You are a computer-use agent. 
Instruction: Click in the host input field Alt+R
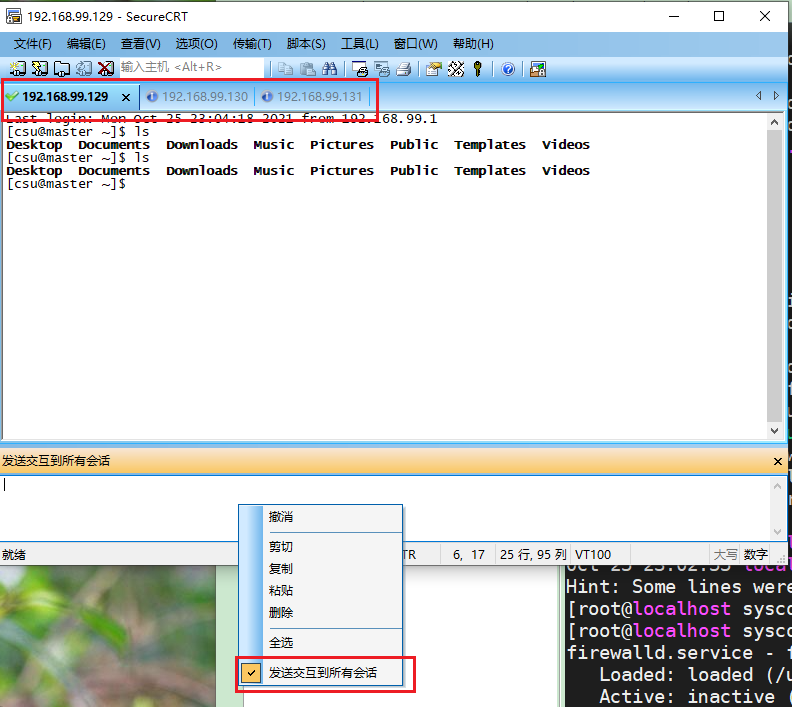191,67
